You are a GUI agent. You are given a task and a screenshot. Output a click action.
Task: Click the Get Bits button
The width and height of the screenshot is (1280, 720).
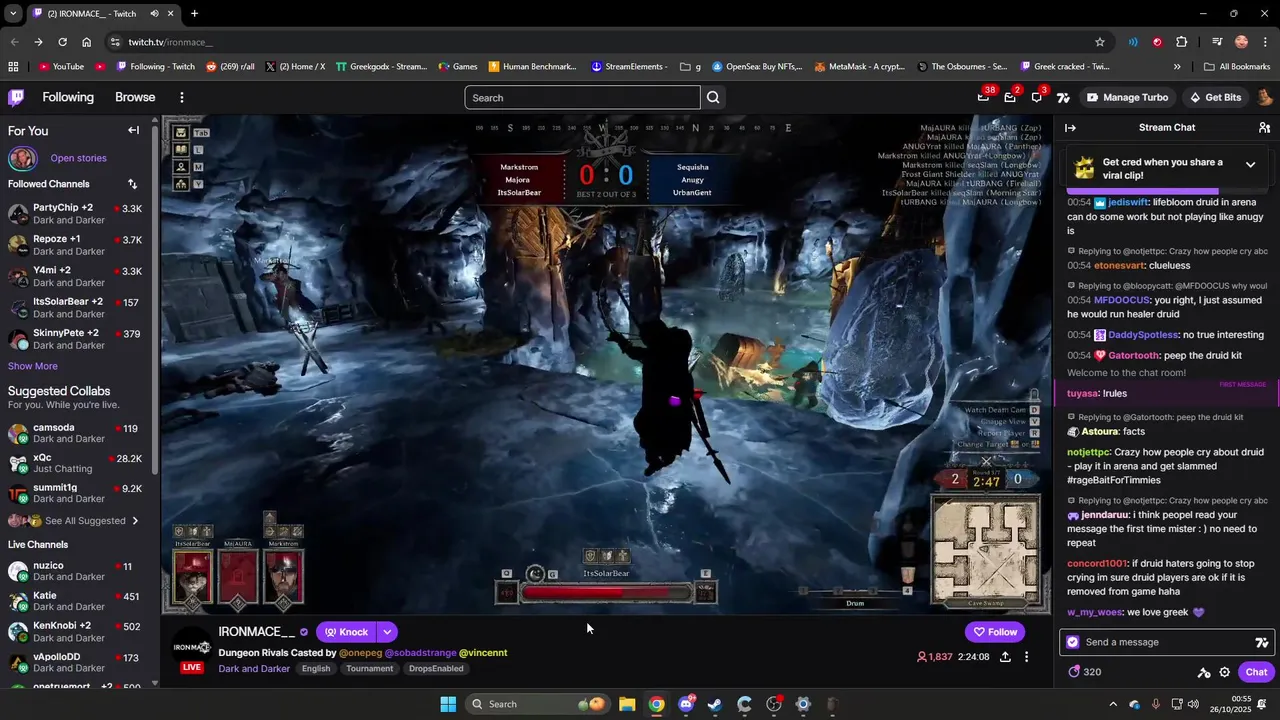click(1215, 97)
